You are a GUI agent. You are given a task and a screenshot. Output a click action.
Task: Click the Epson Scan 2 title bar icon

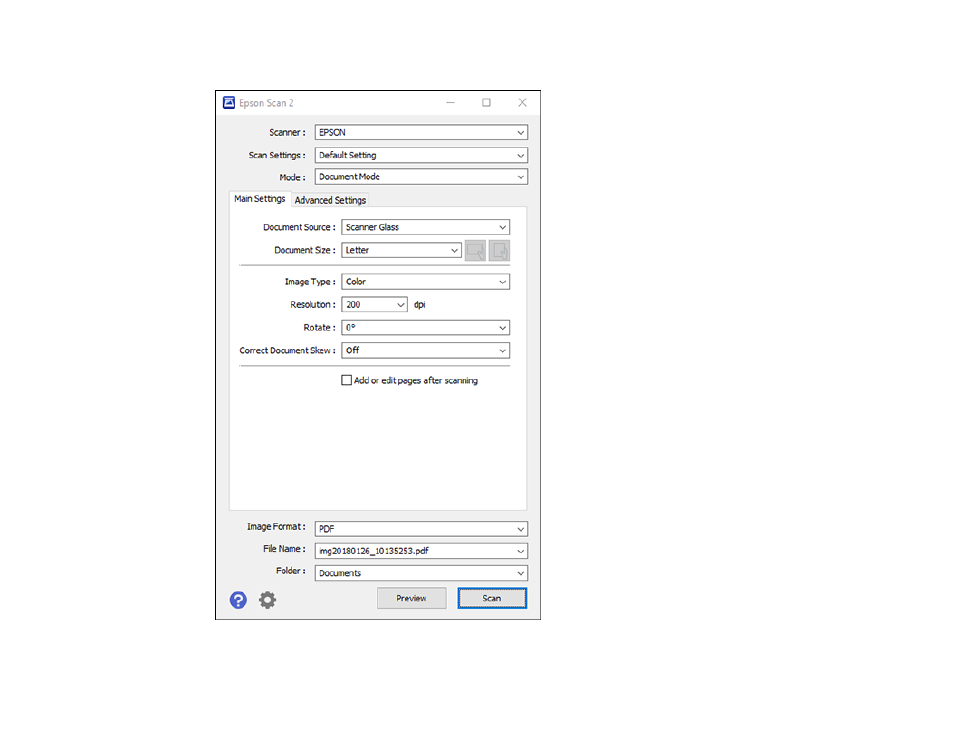pos(228,103)
